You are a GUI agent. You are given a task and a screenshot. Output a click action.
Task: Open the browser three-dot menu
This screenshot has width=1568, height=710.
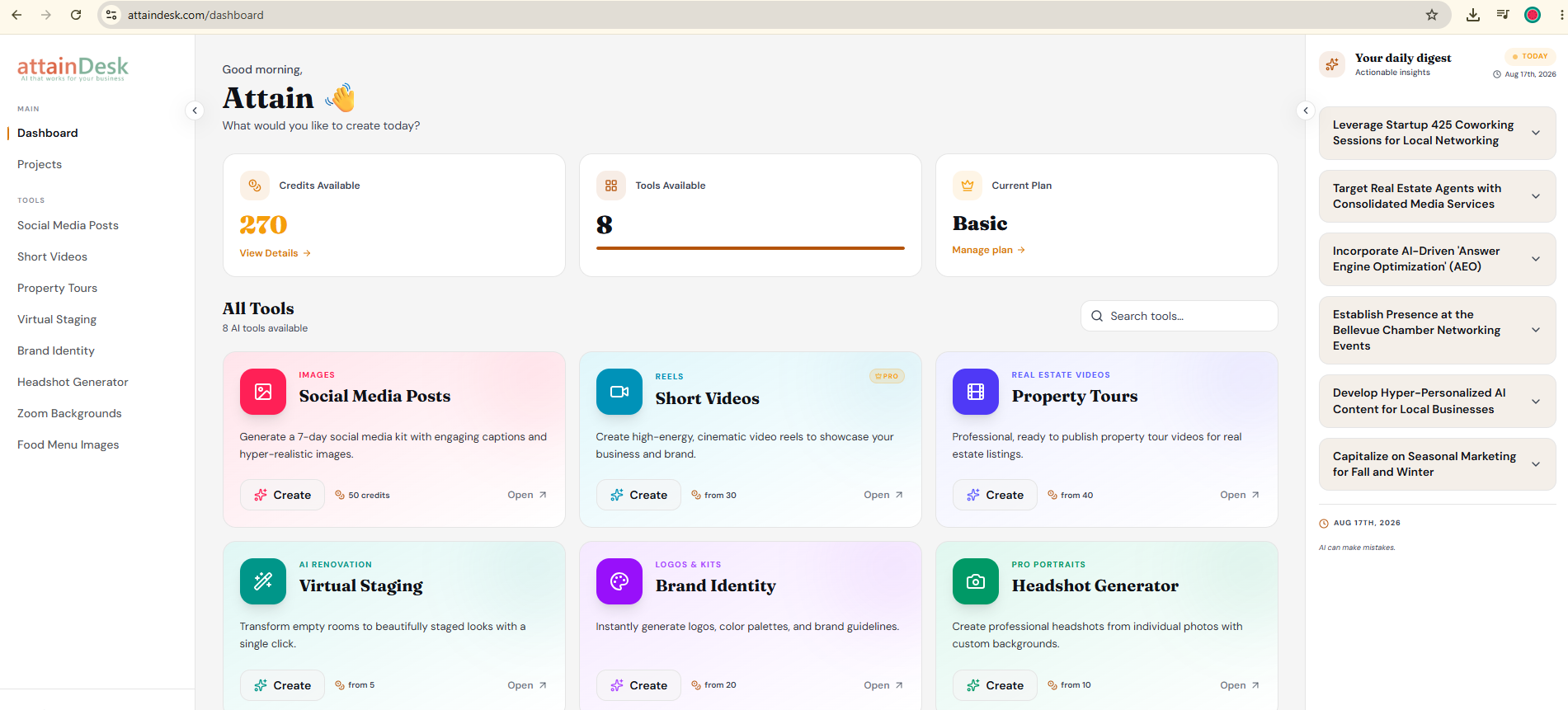(1561, 15)
